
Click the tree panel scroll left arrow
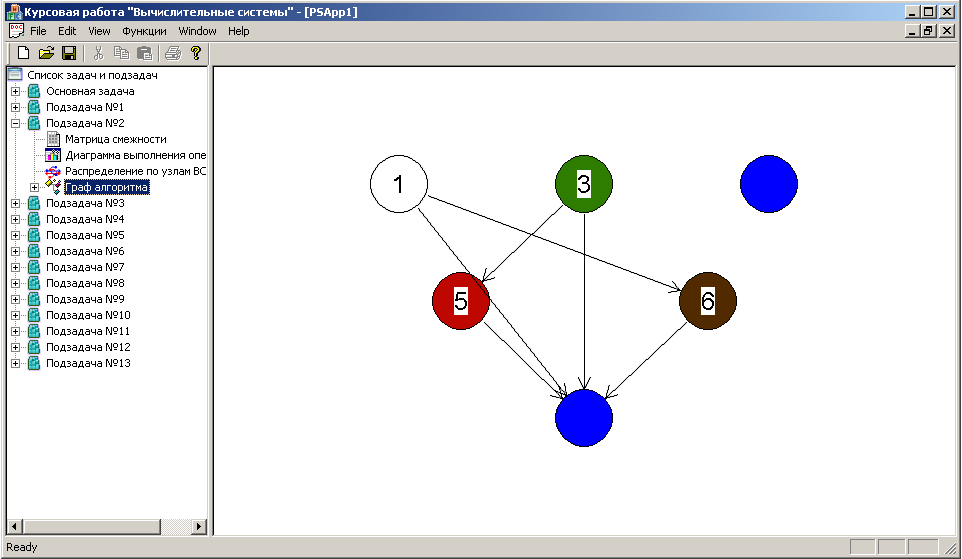pyautogui.click(x=15, y=526)
